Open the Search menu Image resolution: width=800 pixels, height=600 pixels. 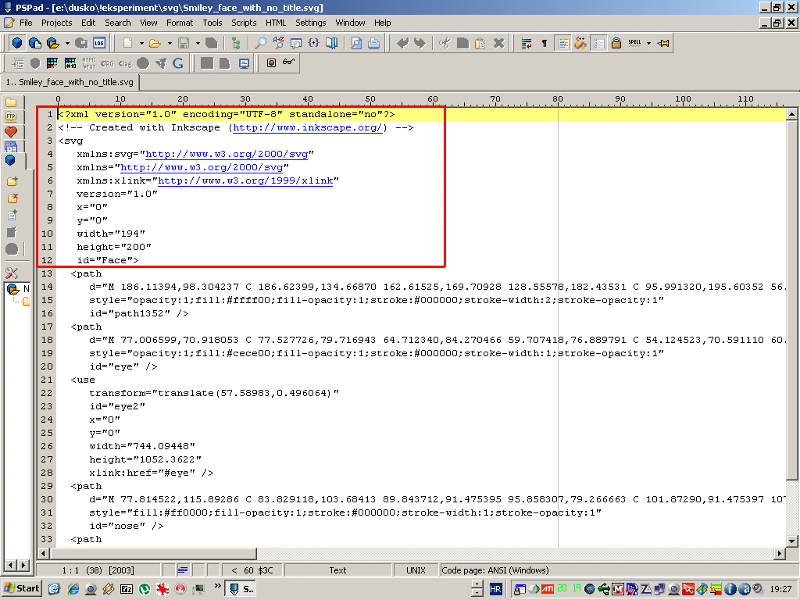tap(118, 23)
